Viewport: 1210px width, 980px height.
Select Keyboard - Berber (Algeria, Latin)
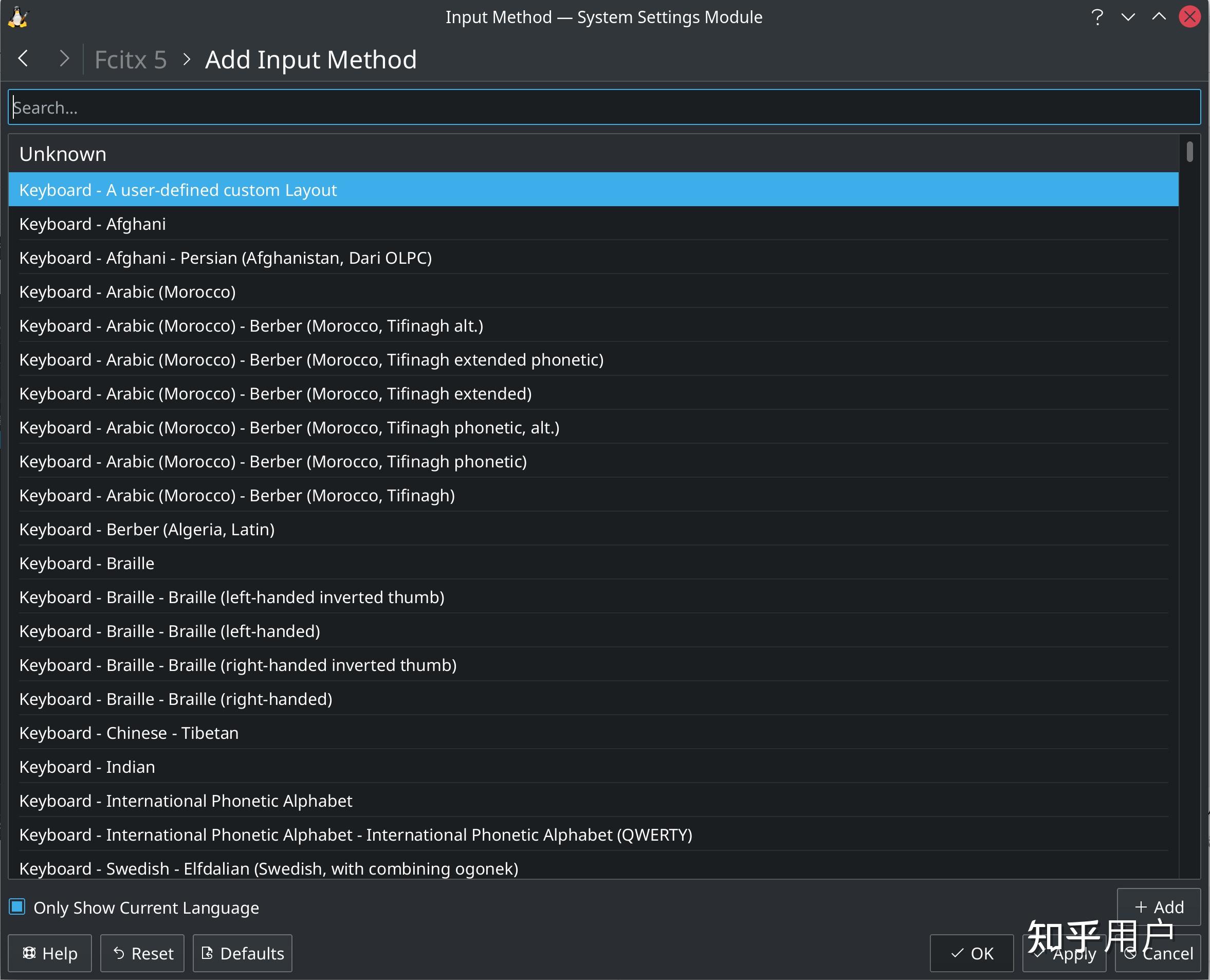(x=593, y=529)
